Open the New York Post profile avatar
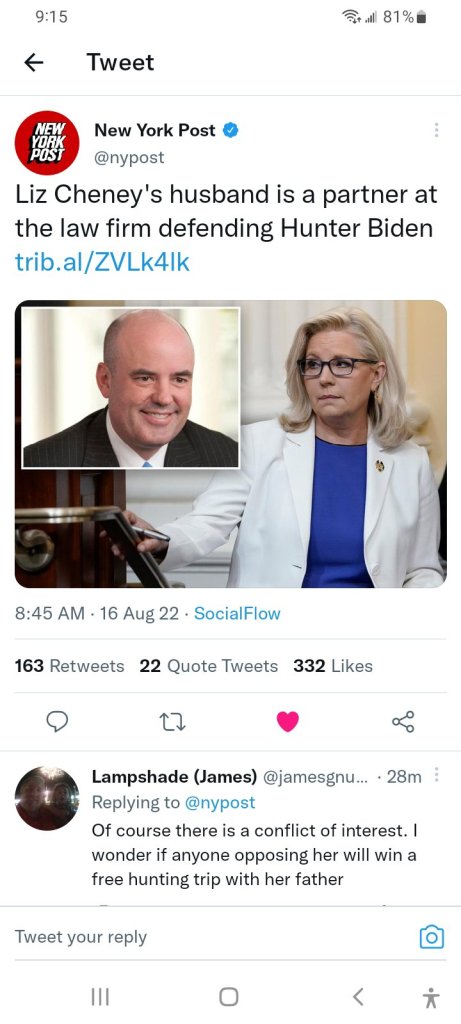The width and height of the screenshot is (461, 1024). (x=47, y=142)
